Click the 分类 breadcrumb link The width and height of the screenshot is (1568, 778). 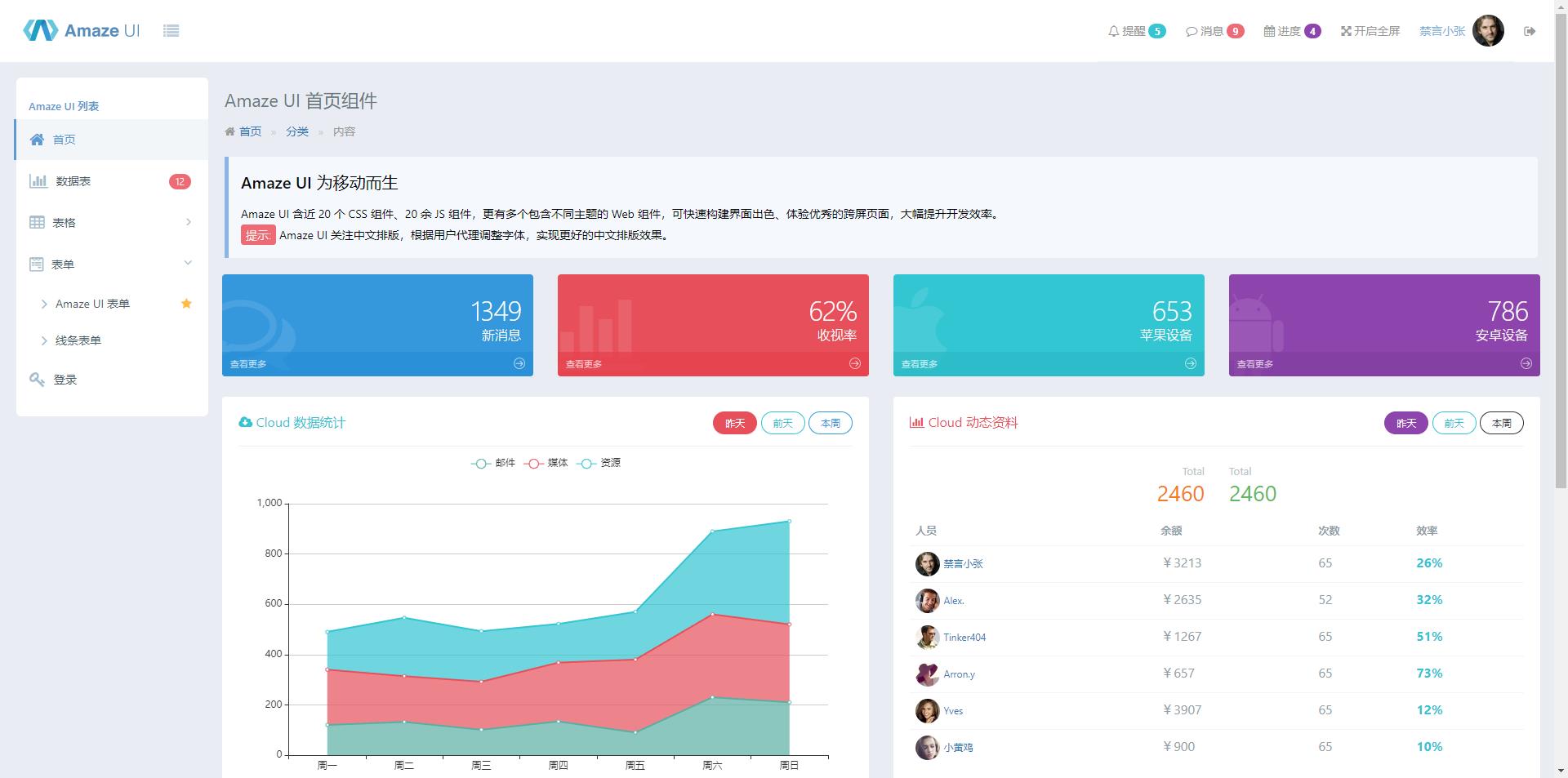pos(297,131)
